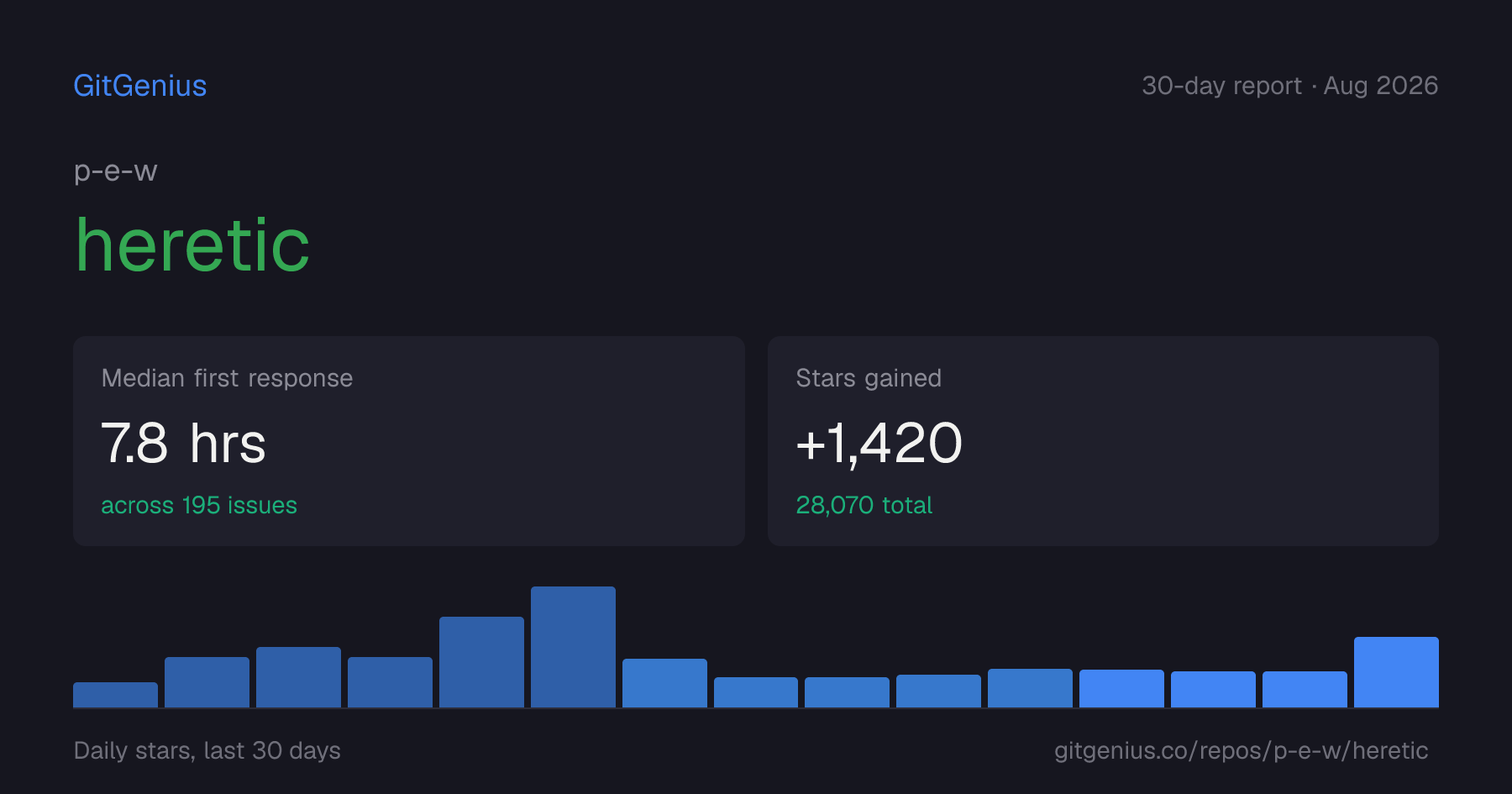The image size is (1512, 794).
Task: Click 'across 195 issues' text
Action: point(199,505)
